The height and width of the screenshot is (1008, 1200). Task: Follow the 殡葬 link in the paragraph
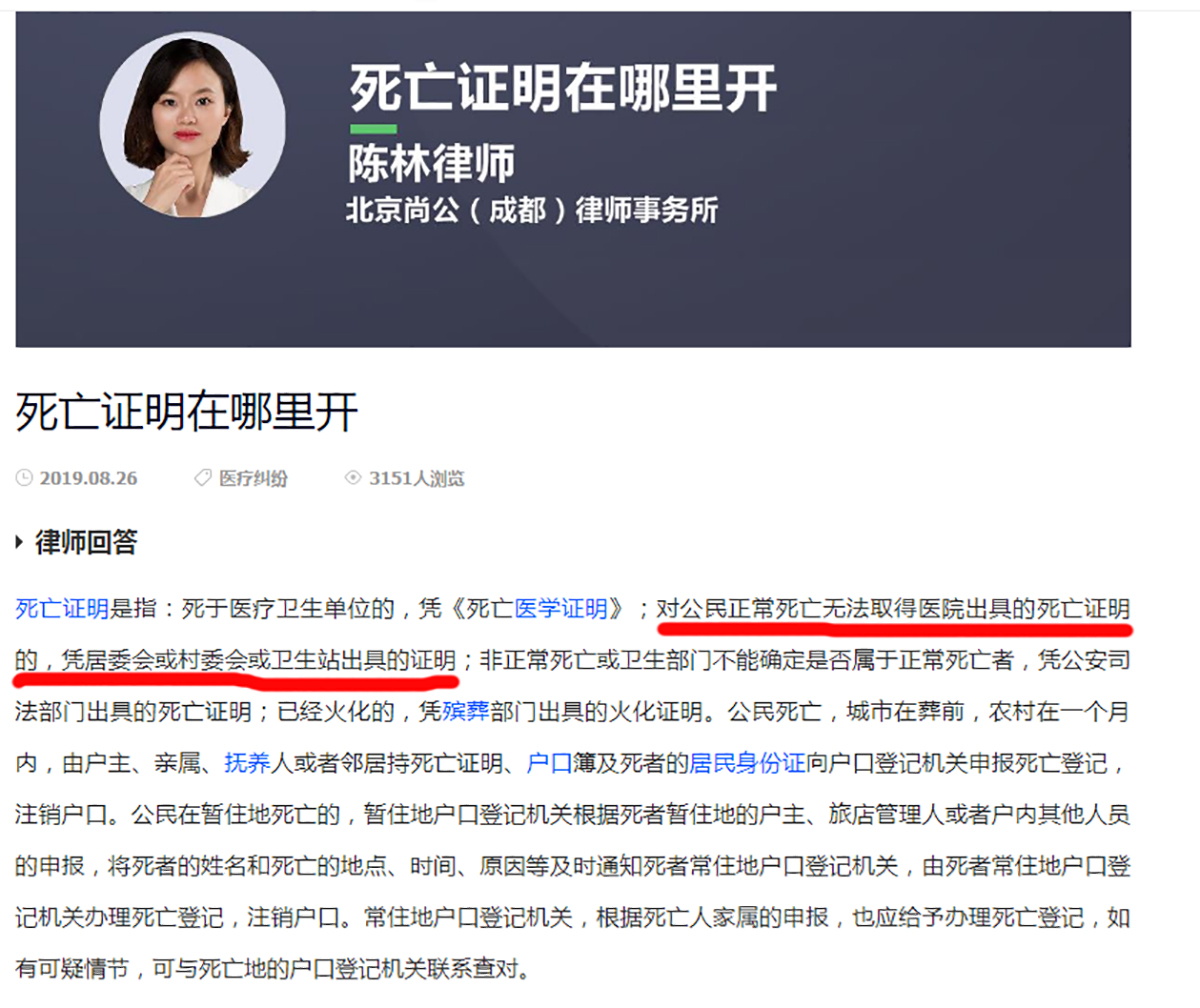coord(465,712)
